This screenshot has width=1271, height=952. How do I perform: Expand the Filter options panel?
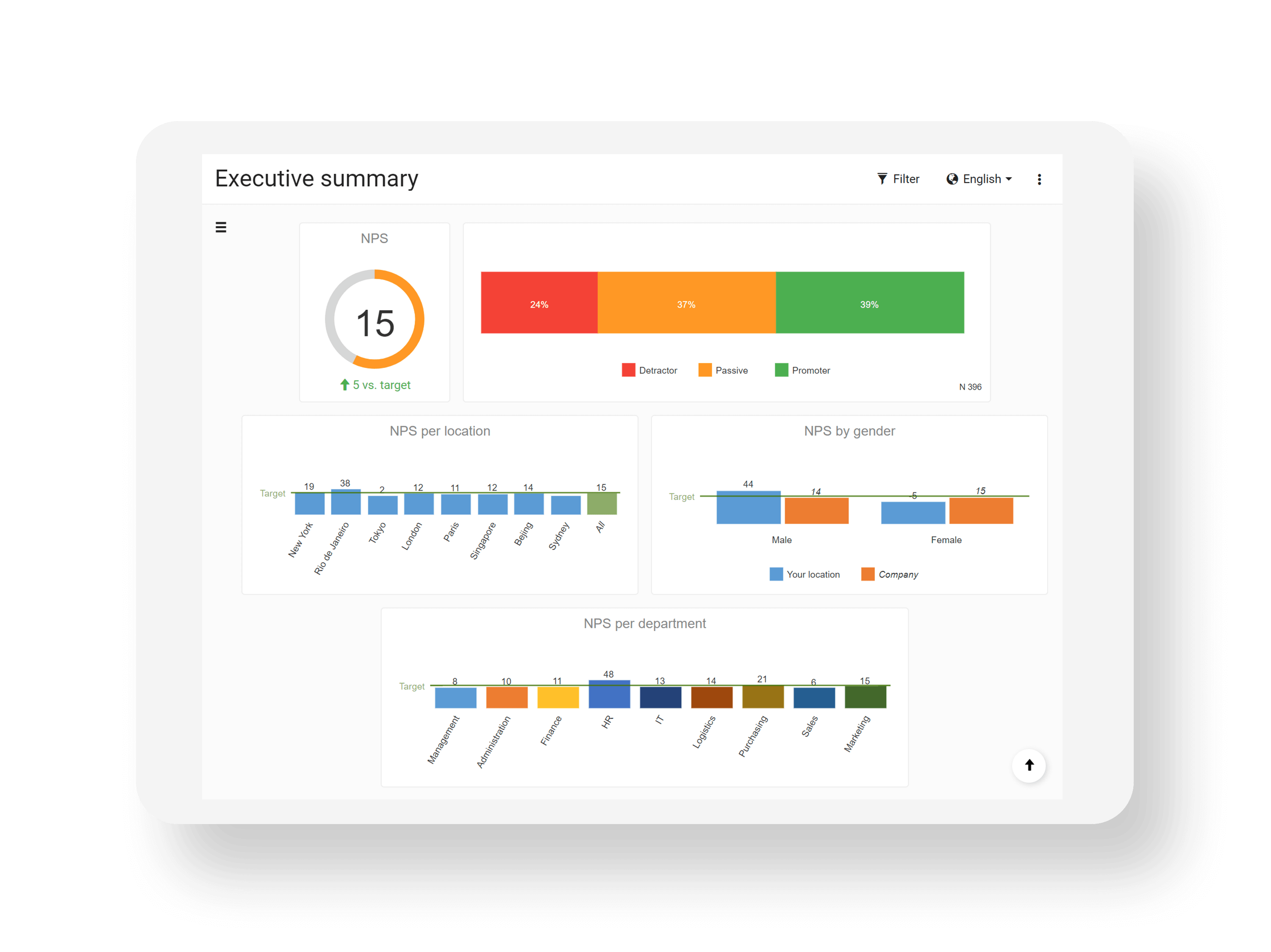pyautogui.click(x=897, y=179)
